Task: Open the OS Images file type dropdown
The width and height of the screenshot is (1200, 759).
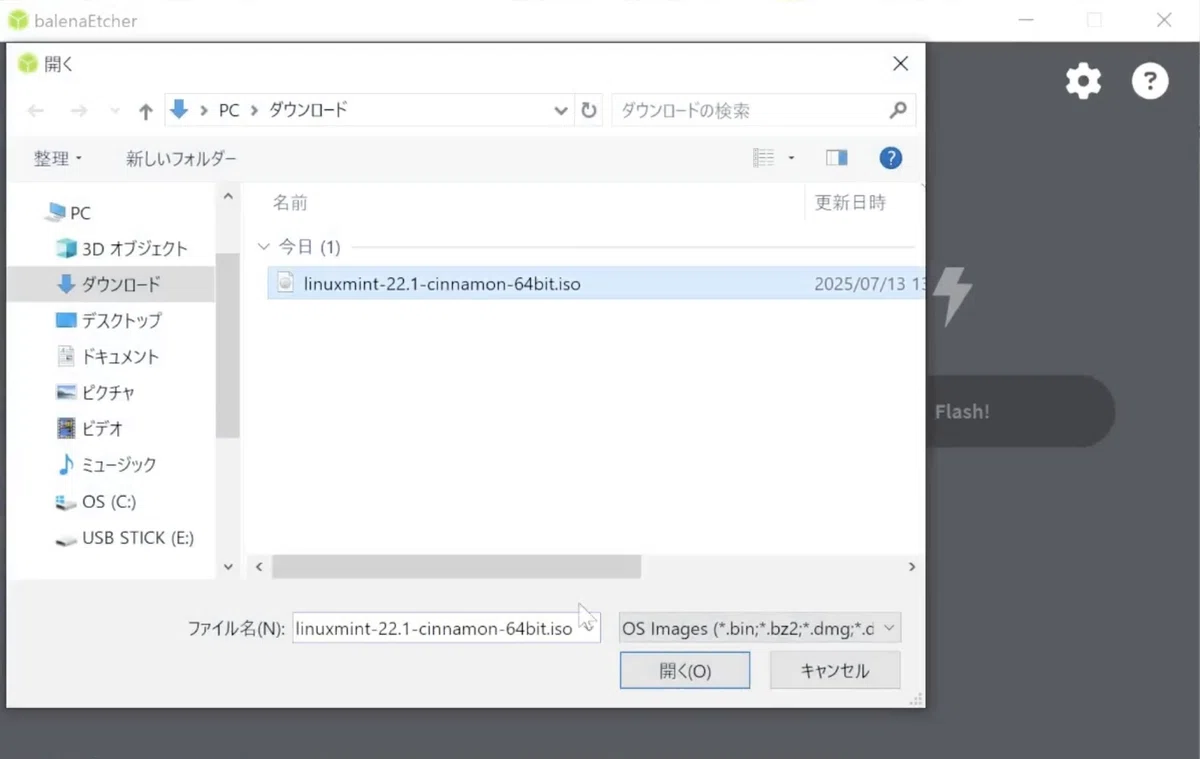Action: pos(760,628)
